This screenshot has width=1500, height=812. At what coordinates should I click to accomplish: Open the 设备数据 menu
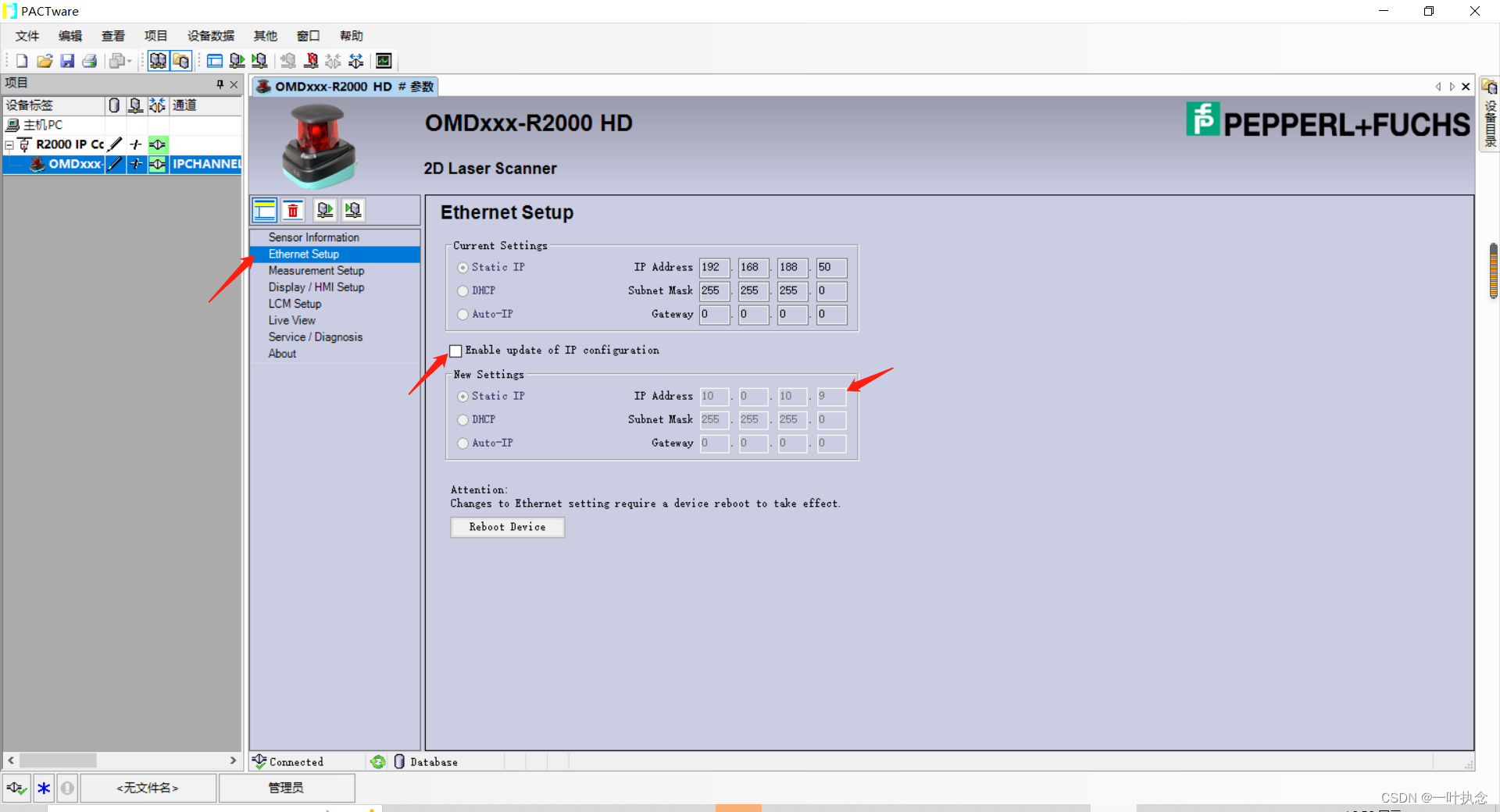pos(211,36)
